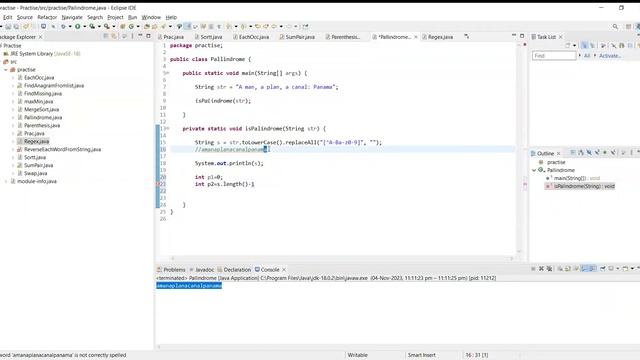Open the Source menu
The height and width of the screenshot is (360, 640).
tap(24, 17)
